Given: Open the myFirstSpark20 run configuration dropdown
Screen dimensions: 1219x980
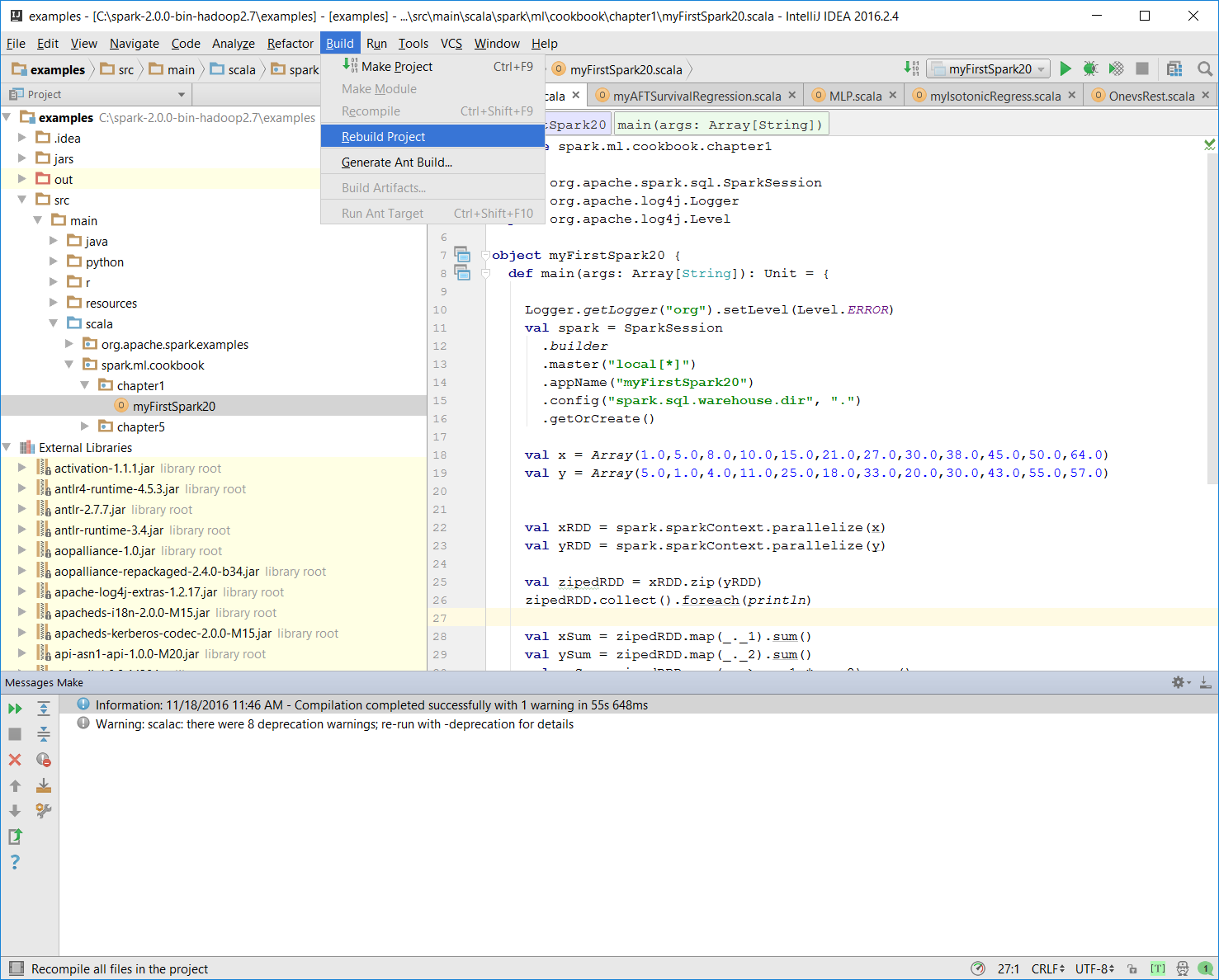Looking at the screenshot, I should coord(988,69).
